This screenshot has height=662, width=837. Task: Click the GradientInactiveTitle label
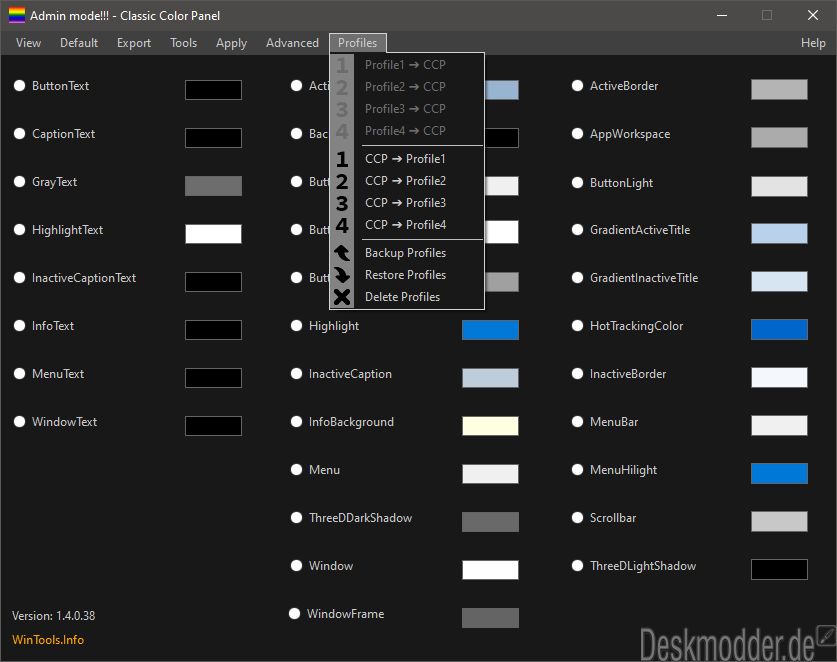[644, 278]
